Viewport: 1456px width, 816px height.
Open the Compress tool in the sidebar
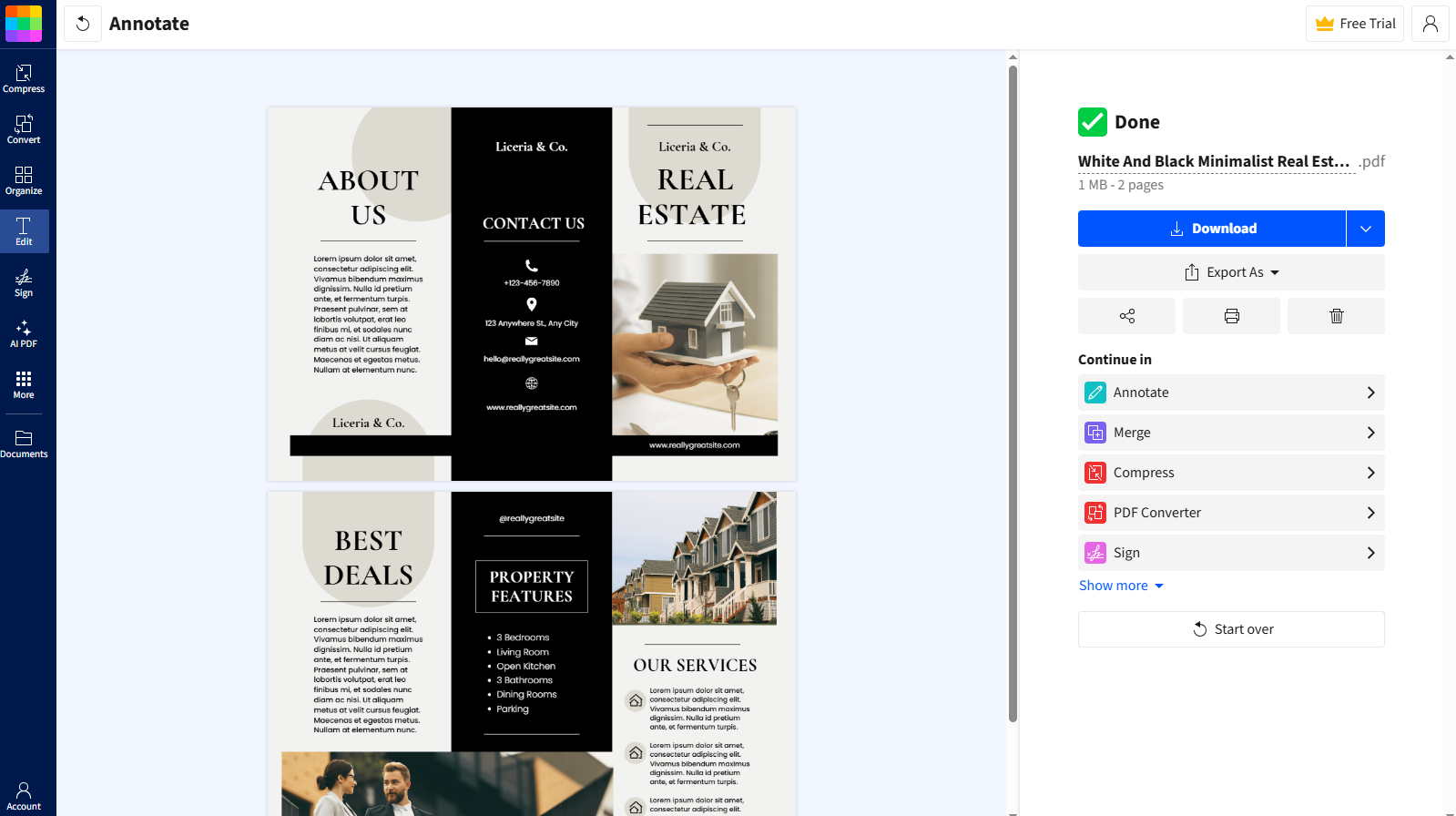coord(24,78)
